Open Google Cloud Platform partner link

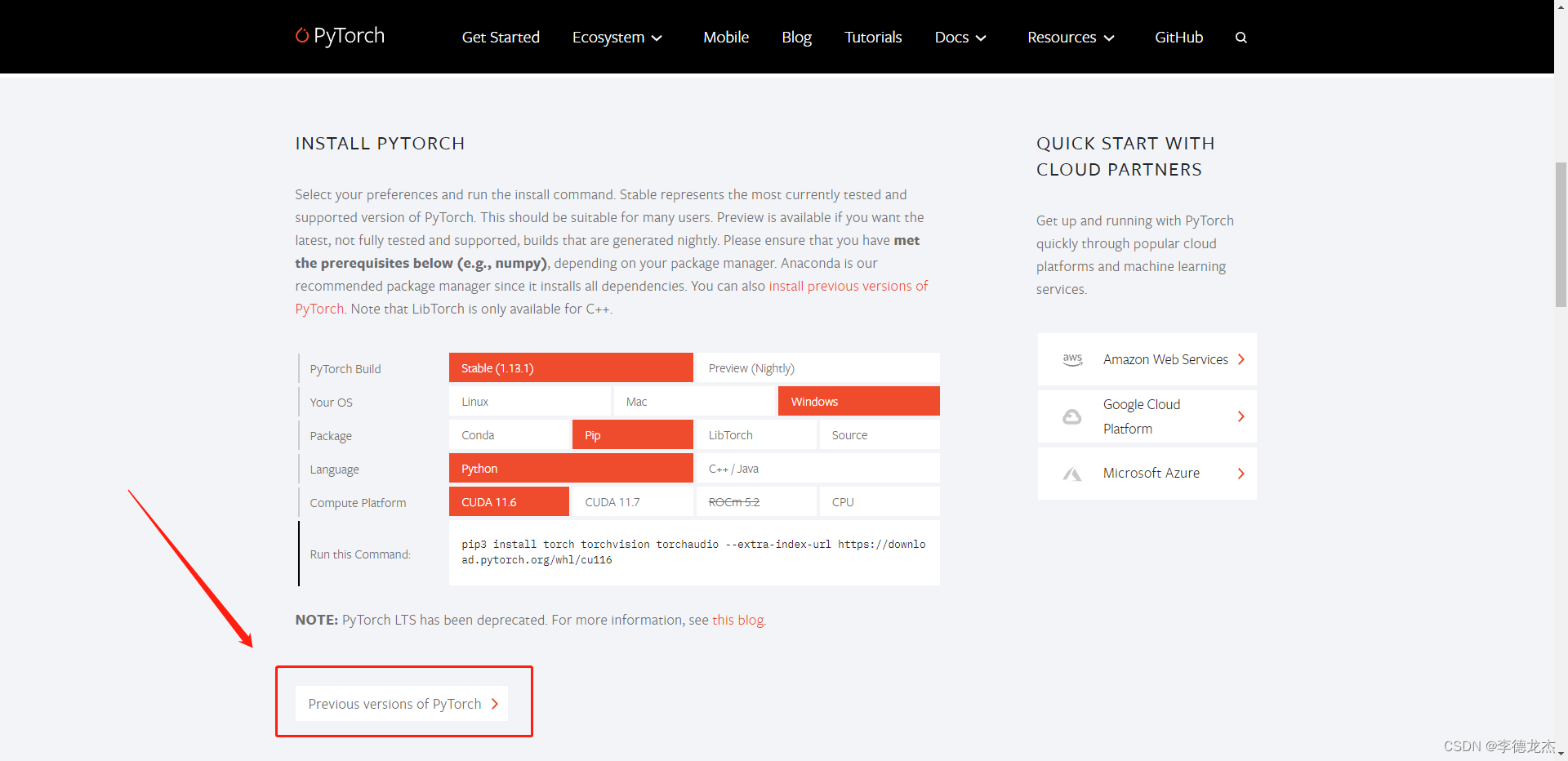coord(1147,416)
